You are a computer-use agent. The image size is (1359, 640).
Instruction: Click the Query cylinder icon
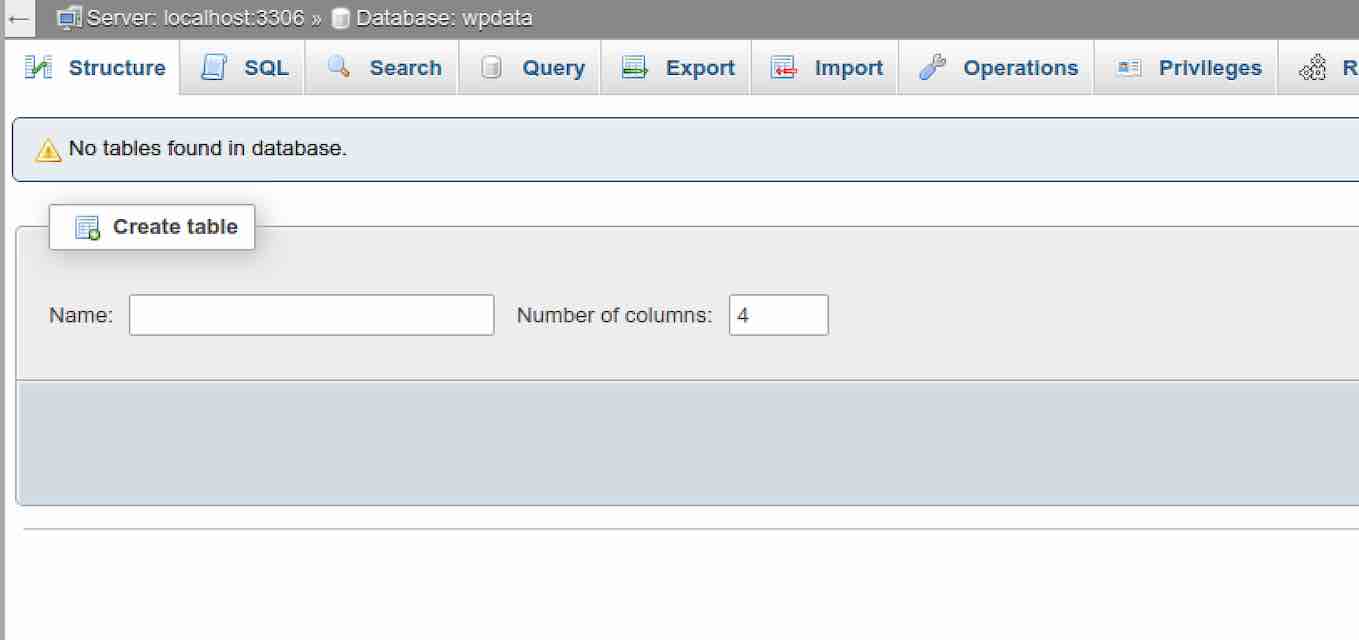pos(491,68)
